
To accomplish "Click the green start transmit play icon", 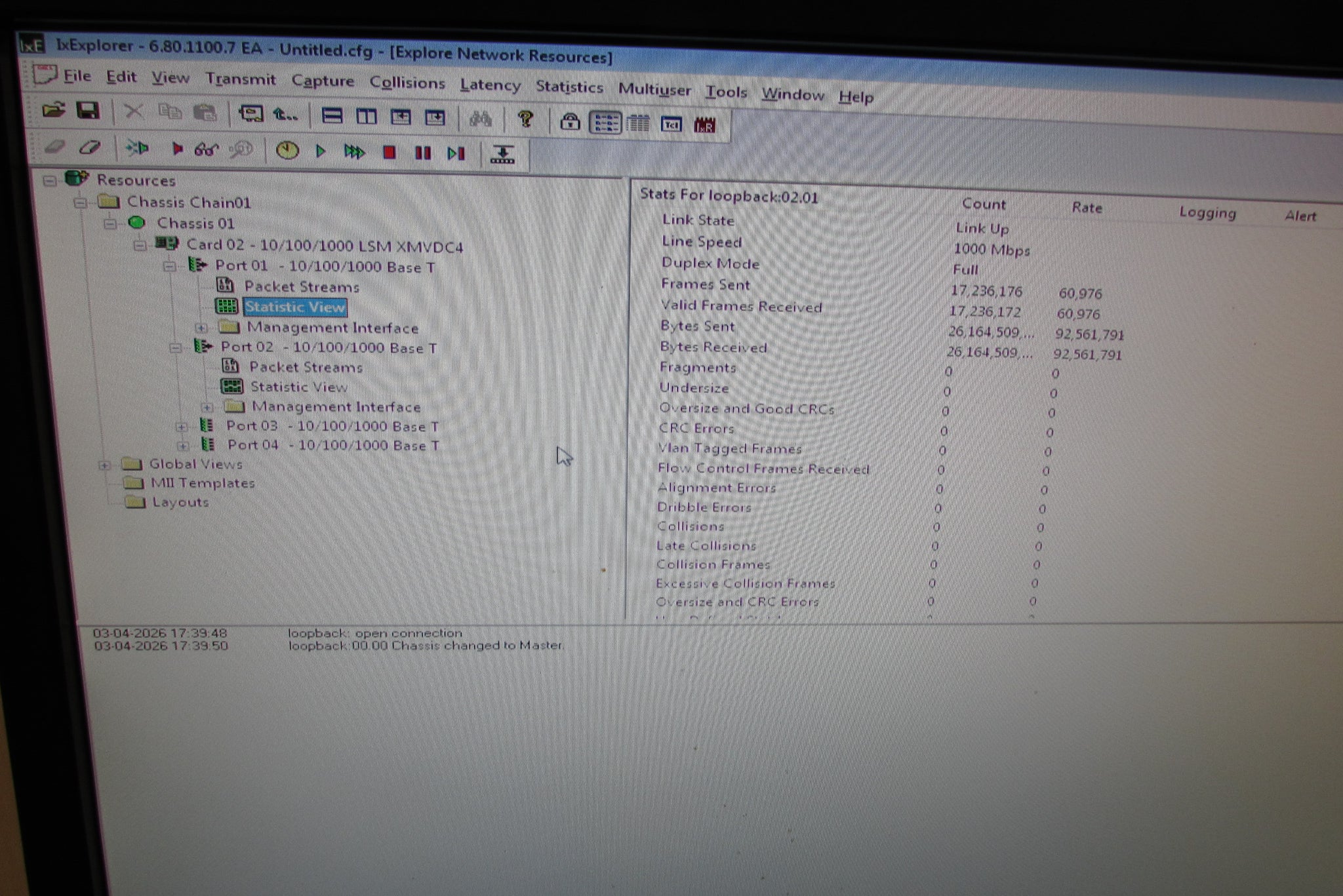I will tap(321, 152).
